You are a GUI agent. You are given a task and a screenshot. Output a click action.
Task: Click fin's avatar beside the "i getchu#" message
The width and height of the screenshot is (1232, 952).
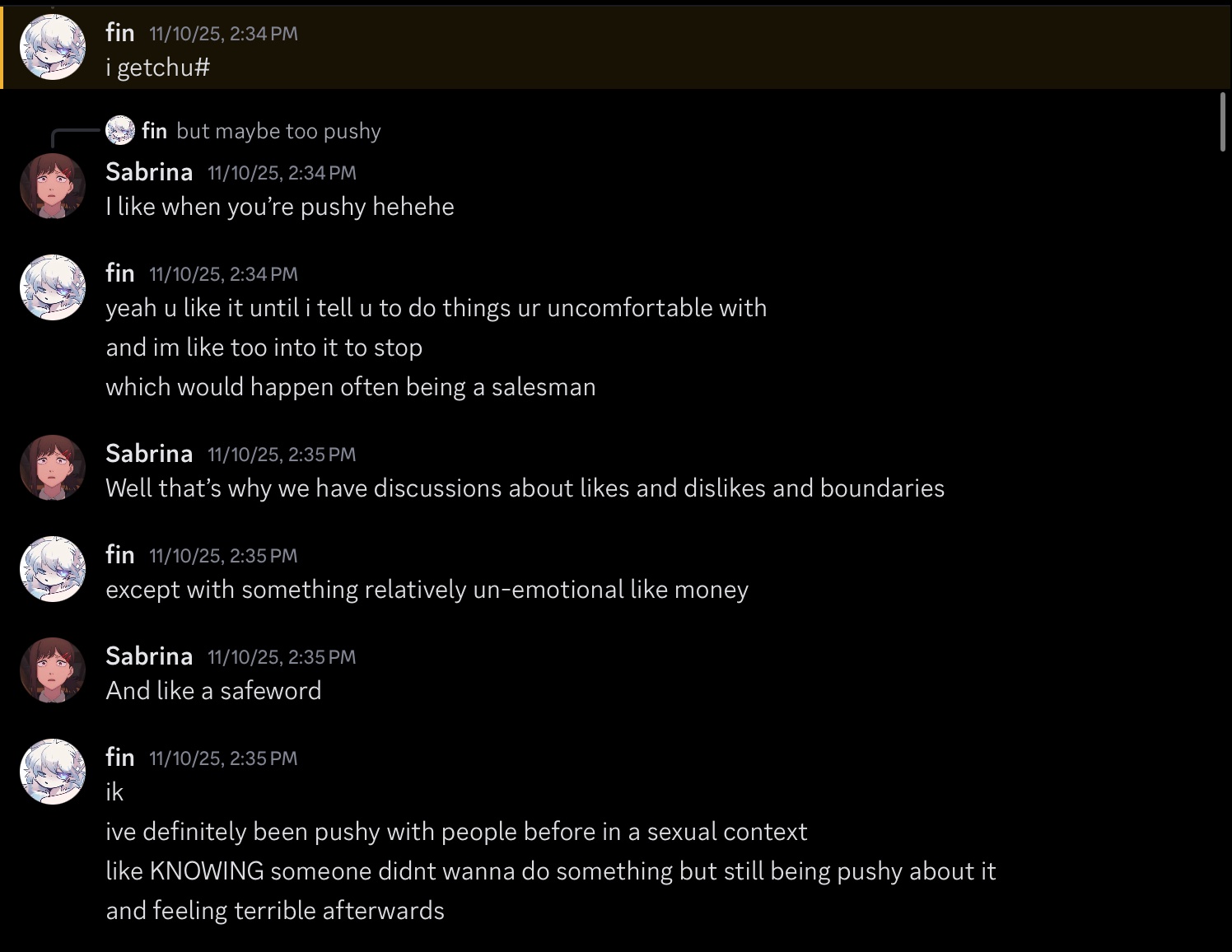pyautogui.click(x=53, y=47)
